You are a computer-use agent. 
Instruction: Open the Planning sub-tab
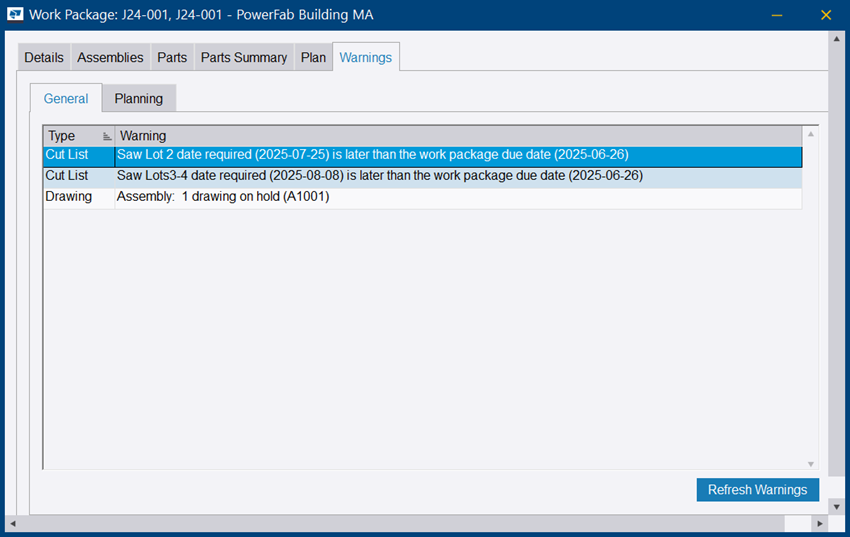click(139, 99)
